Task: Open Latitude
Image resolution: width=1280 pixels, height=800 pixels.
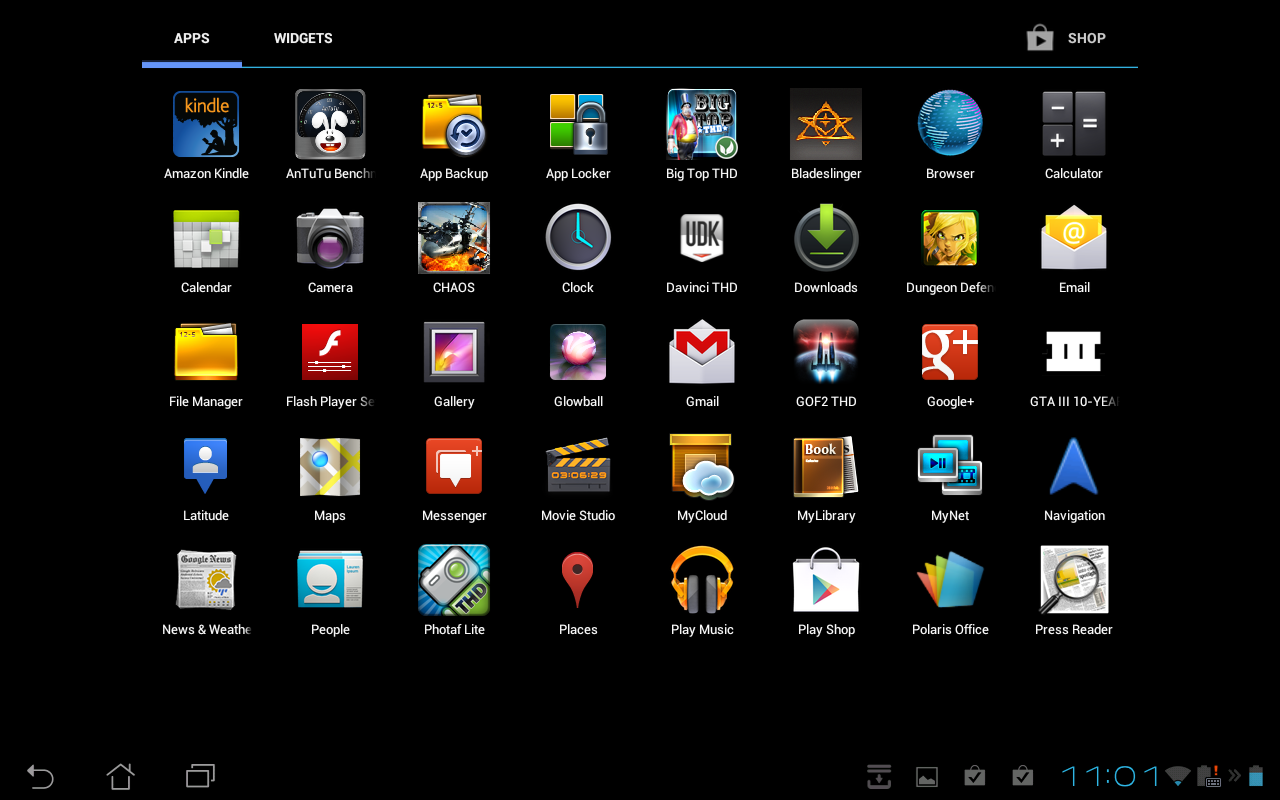Action: [x=206, y=466]
